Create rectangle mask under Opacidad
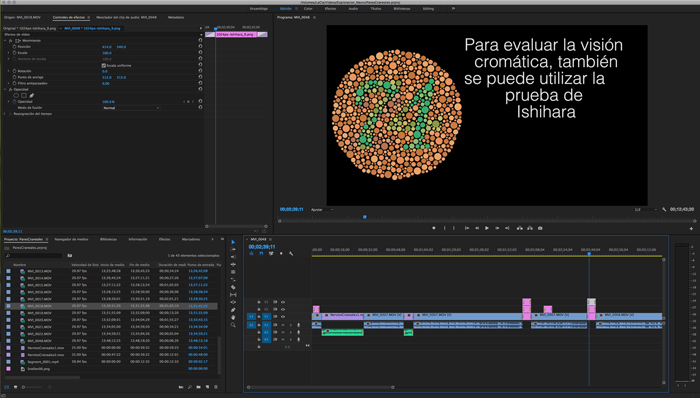Viewport: 700px width, 398px height. tap(24, 95)
